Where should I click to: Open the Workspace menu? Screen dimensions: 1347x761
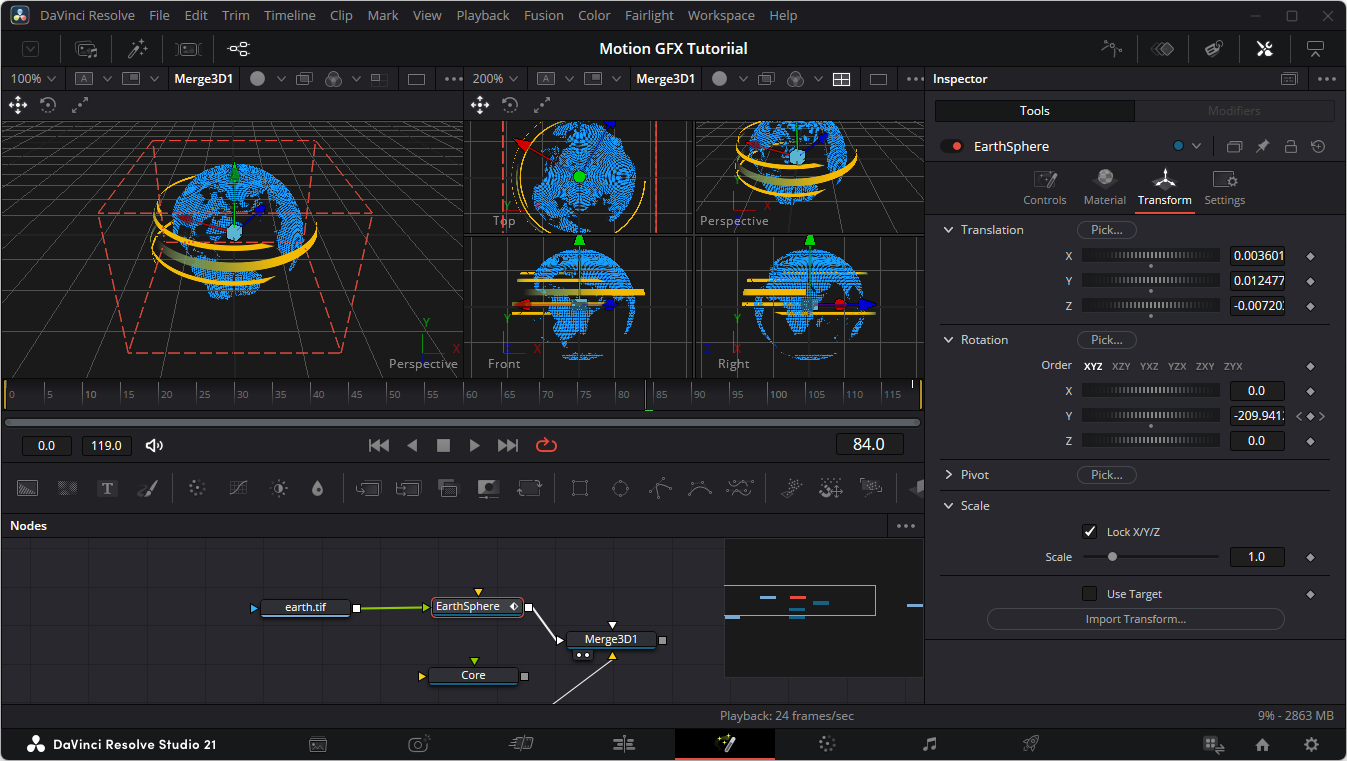[721, 16]
